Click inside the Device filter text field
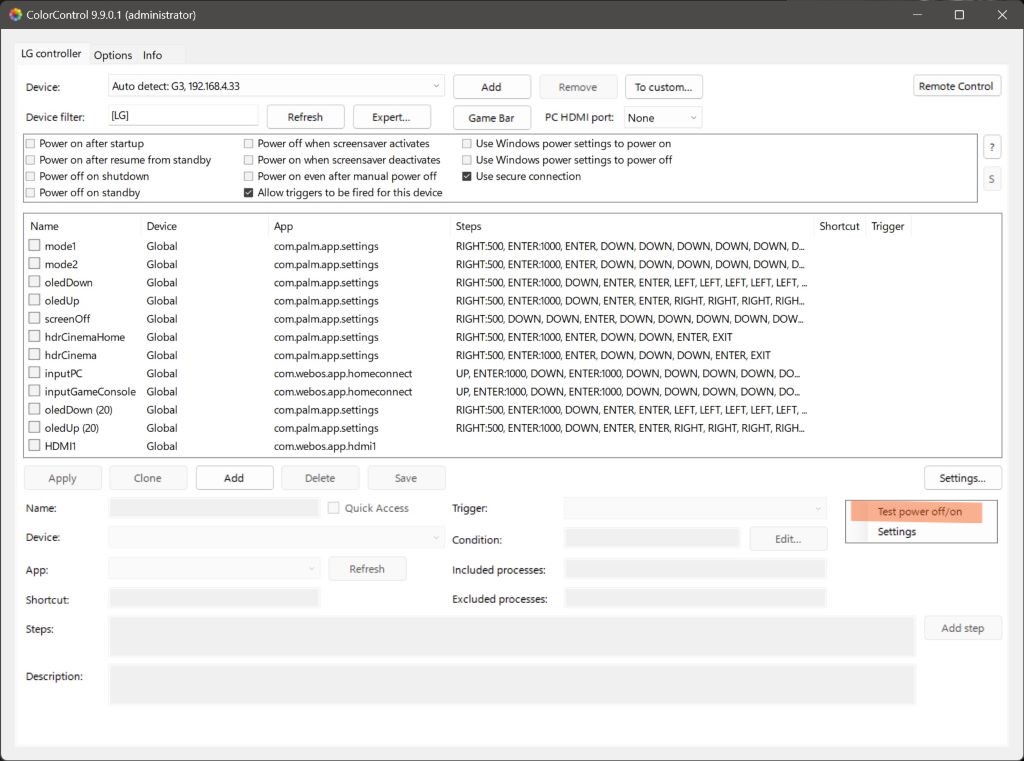1024x761 pixels. click(x=183, y=116)
